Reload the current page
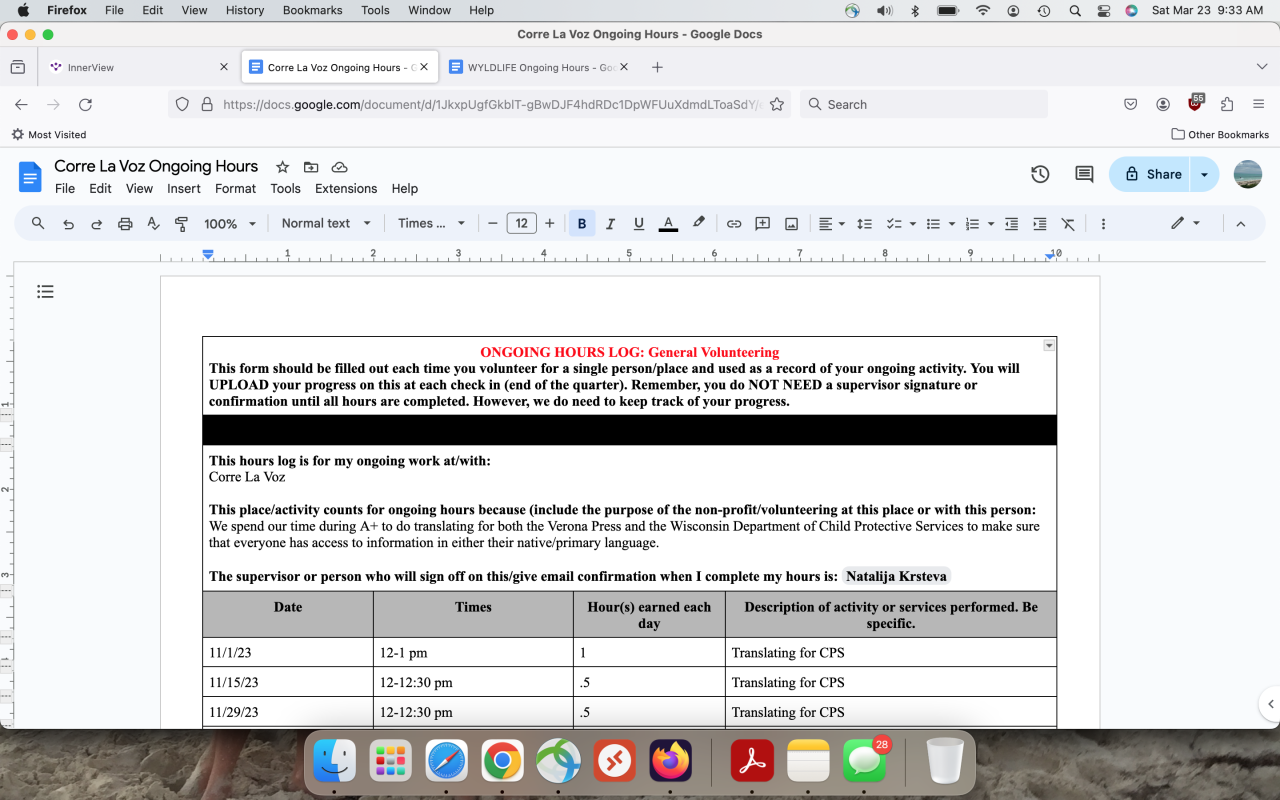 [85, 104]
